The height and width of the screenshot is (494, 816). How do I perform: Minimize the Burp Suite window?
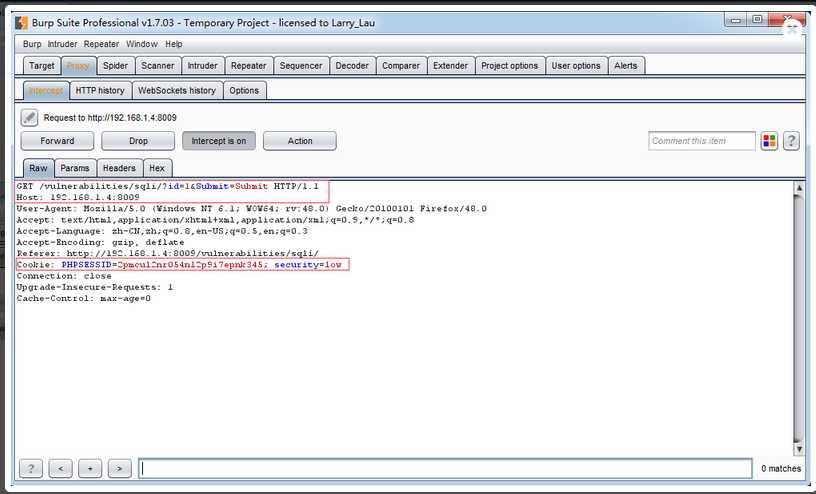tap(736, 20)
